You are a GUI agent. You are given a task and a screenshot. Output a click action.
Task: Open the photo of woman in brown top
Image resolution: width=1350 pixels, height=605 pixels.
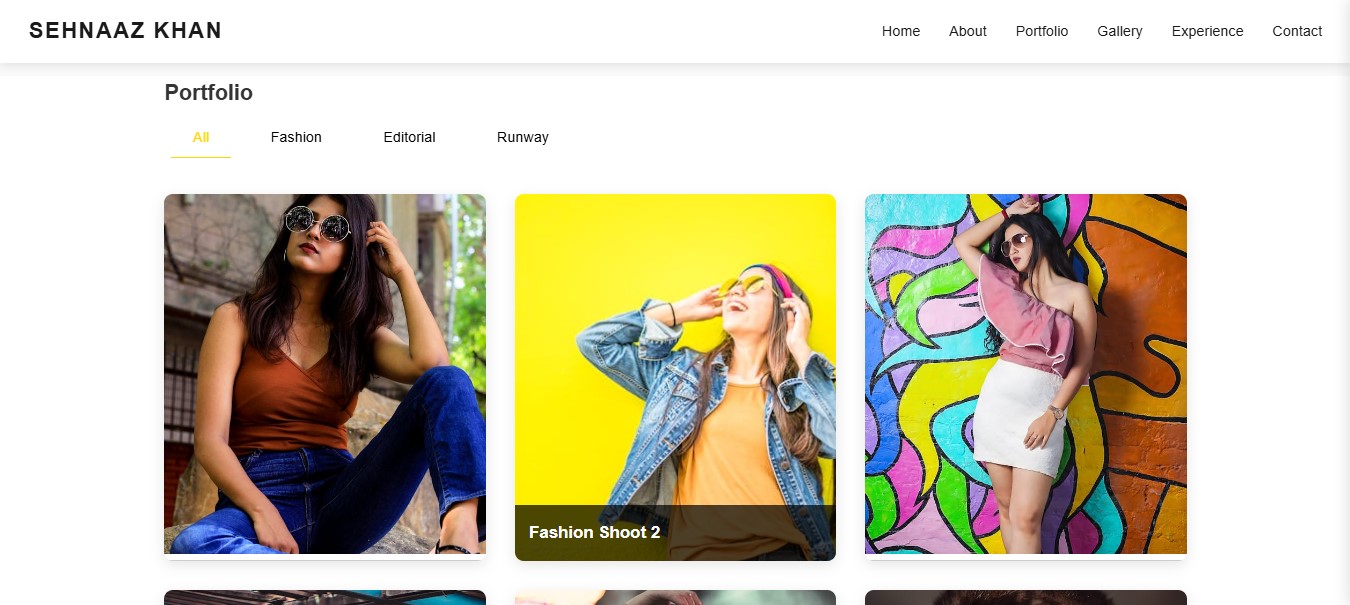pyautogui.click(x=325, y=373)
